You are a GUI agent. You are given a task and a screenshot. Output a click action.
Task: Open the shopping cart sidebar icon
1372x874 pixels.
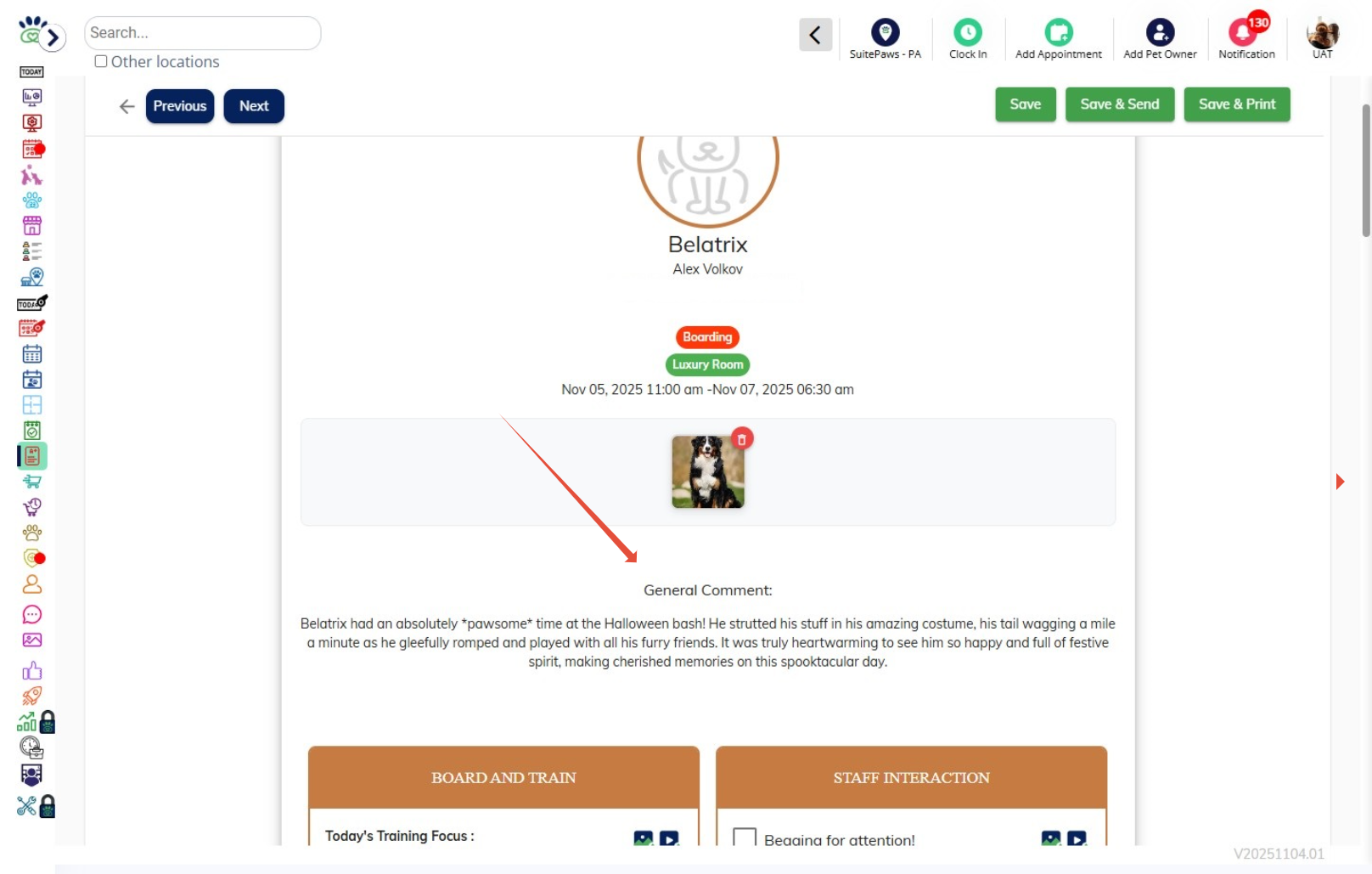point(32,482)
